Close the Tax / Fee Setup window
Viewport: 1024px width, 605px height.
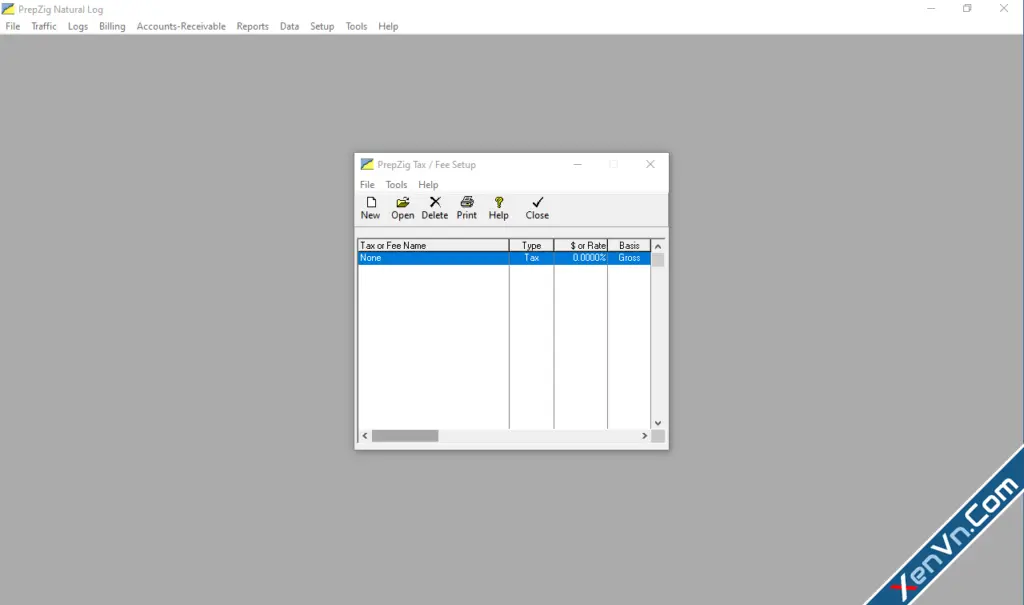[650, 164]
